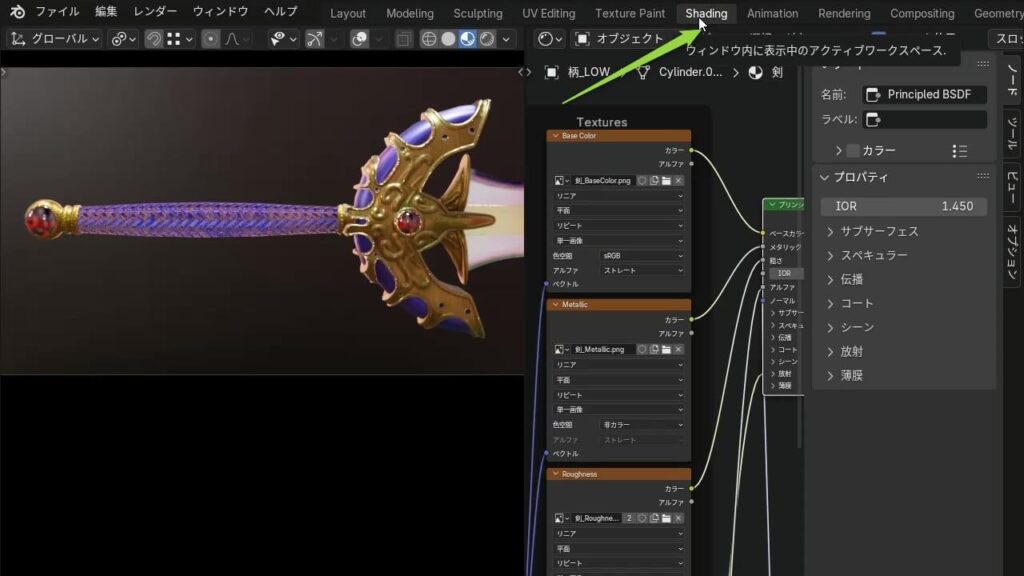This screenshot has width=1024, height=576.
Task: Collapse the Metallic node
Action: 556,304
